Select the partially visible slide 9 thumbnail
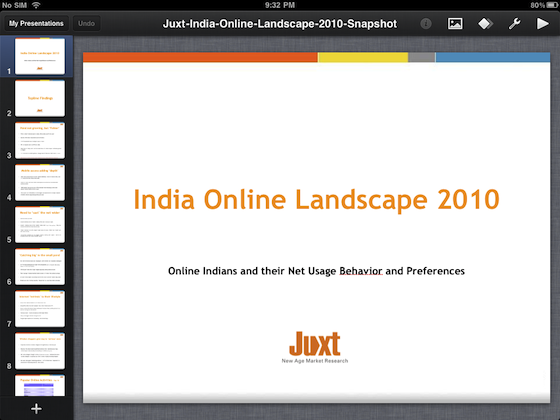 [x=40, y=385]
